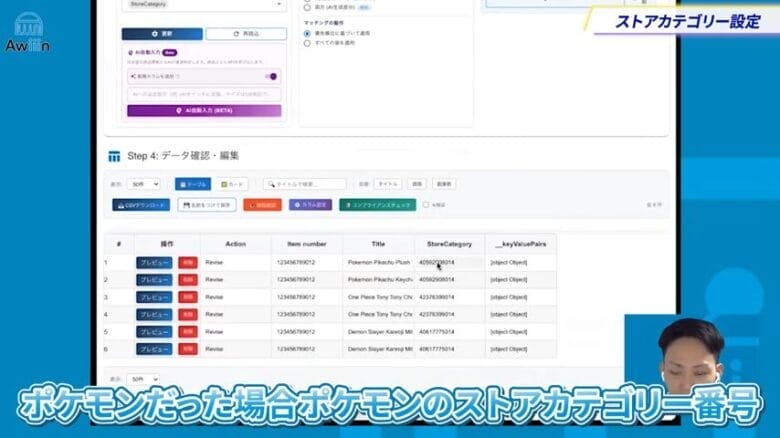Click row 5 preview button
The image size is (780, 438).
154,332
